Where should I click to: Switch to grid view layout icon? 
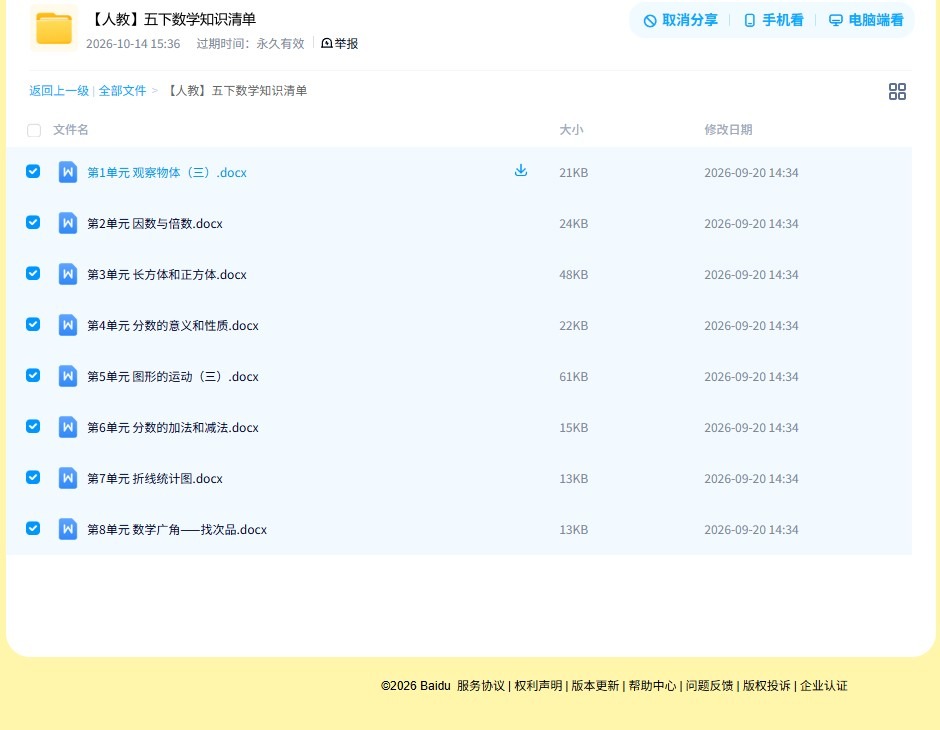897,91
